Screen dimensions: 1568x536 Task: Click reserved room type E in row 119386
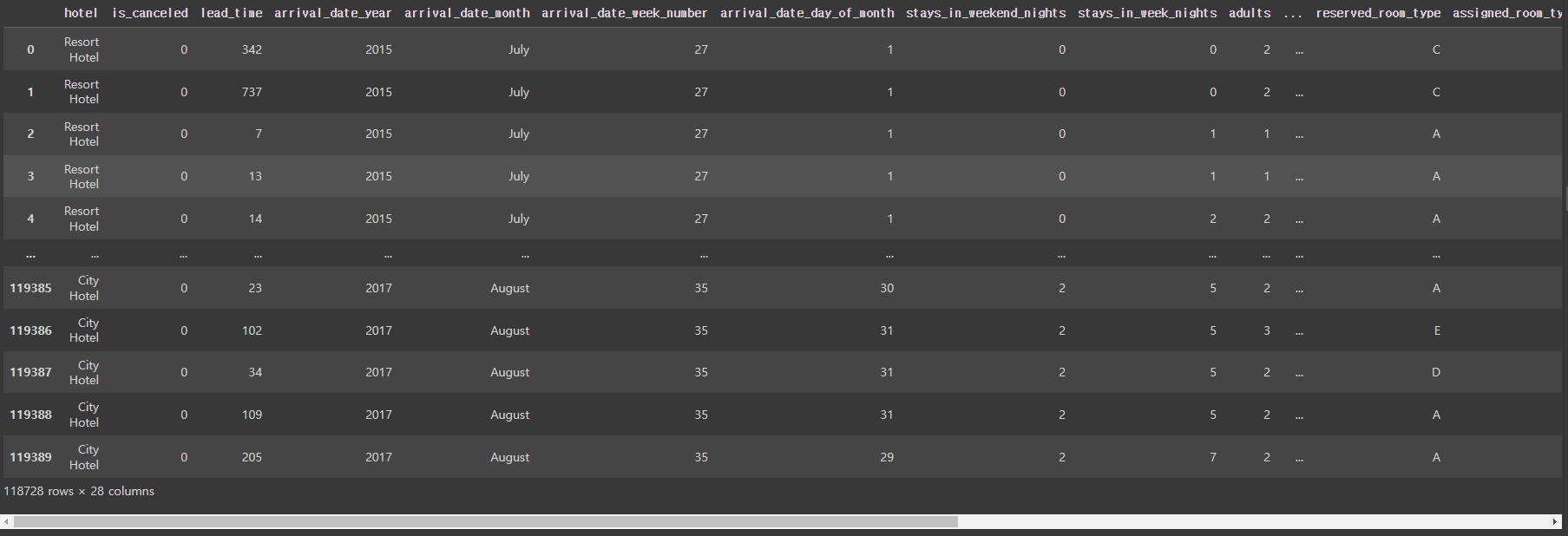1437,330
